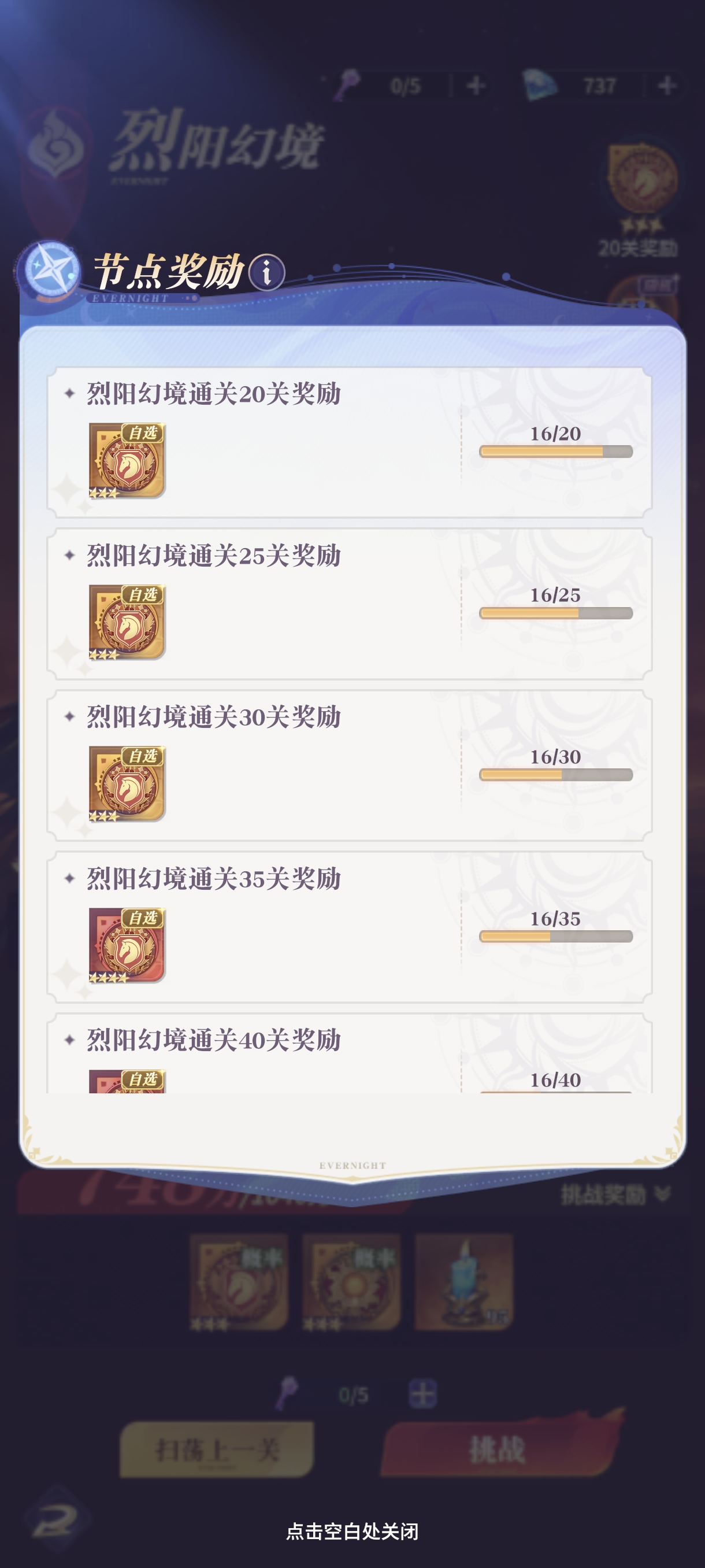The height and width of the screenshot is (1568, 705).
Task: Click the 16/35 progress bar
Action: 556,936
